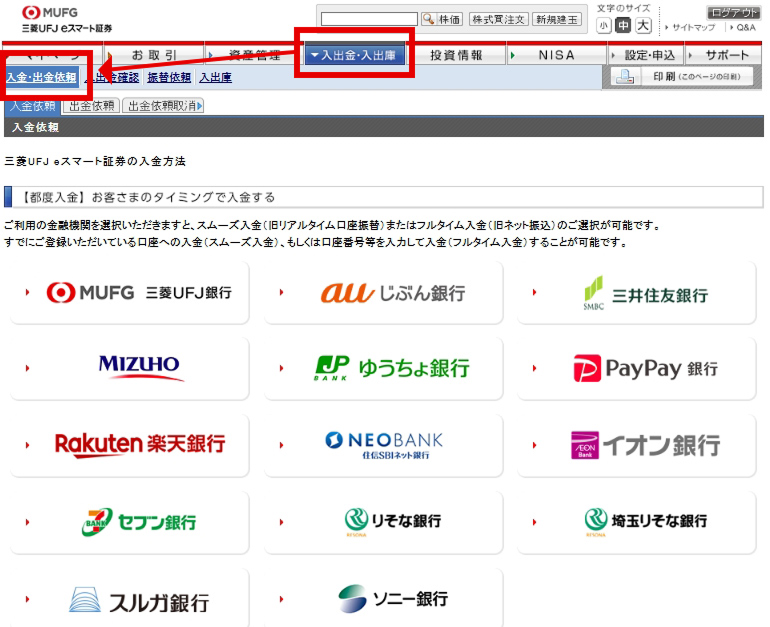Expand the NISA navigation menu
Image resolution: width=770 pixels, height=627 pixels.
point(556,55)
